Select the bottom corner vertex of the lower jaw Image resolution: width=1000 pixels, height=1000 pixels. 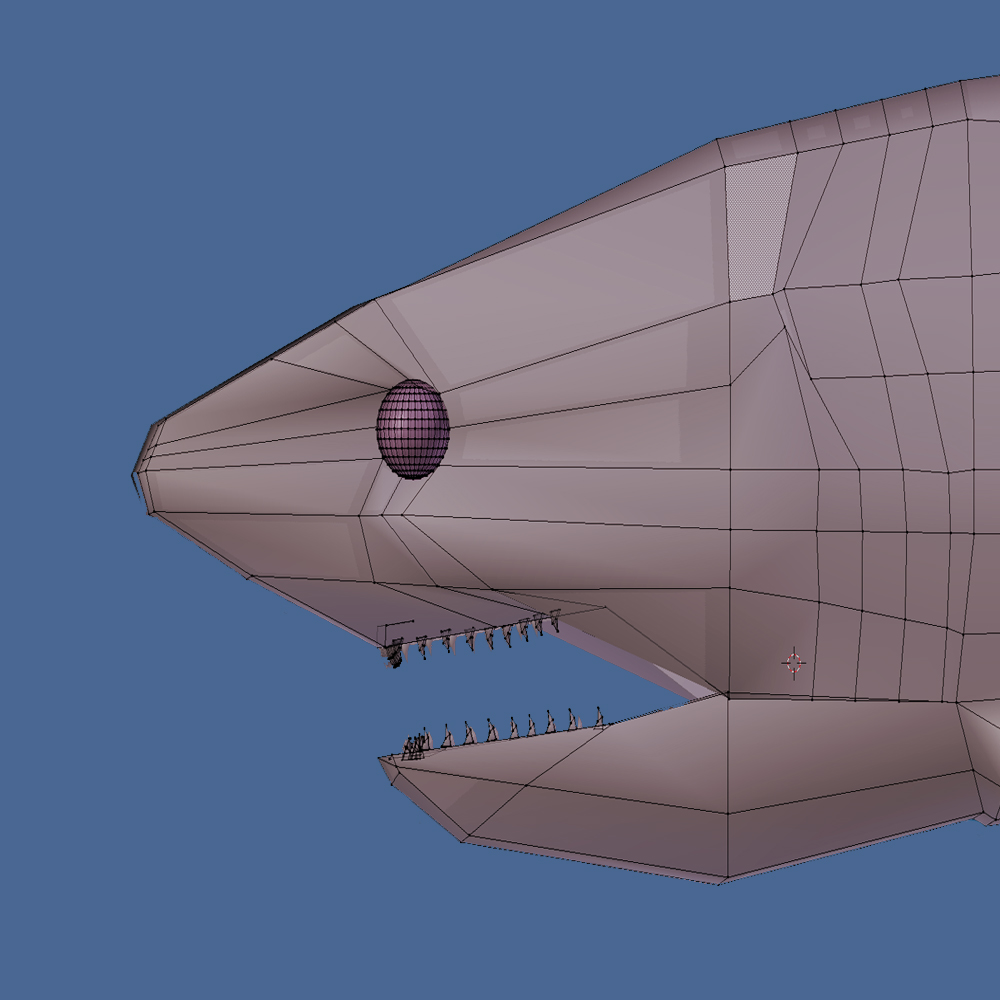click(723, 882)
